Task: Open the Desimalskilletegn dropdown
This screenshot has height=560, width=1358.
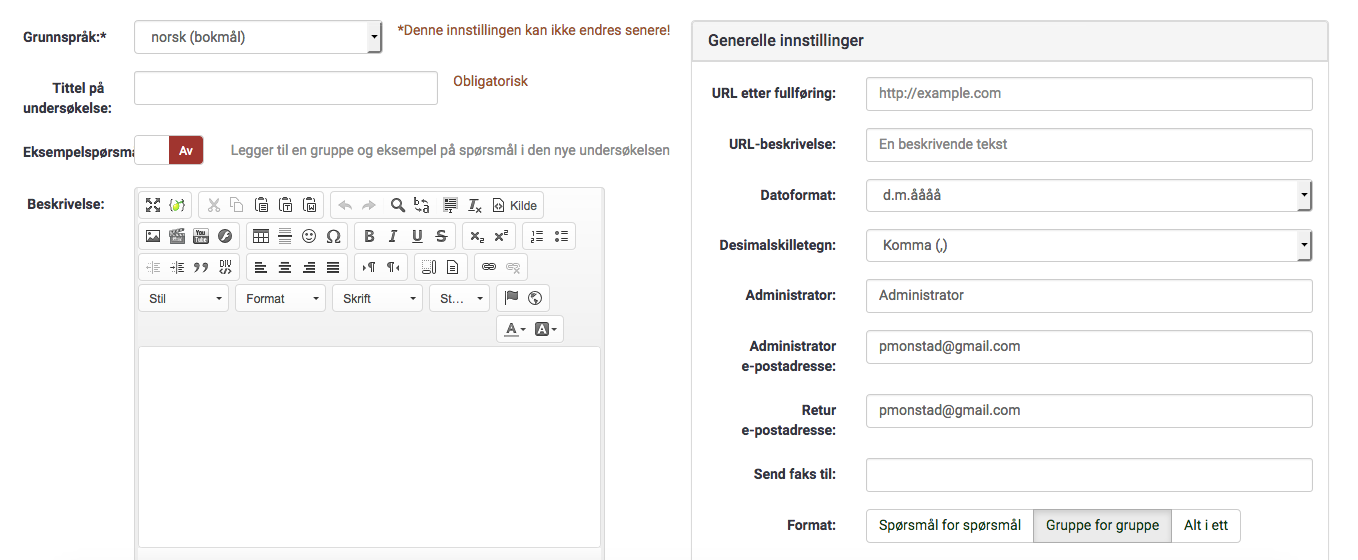Action: (1088, 245)
